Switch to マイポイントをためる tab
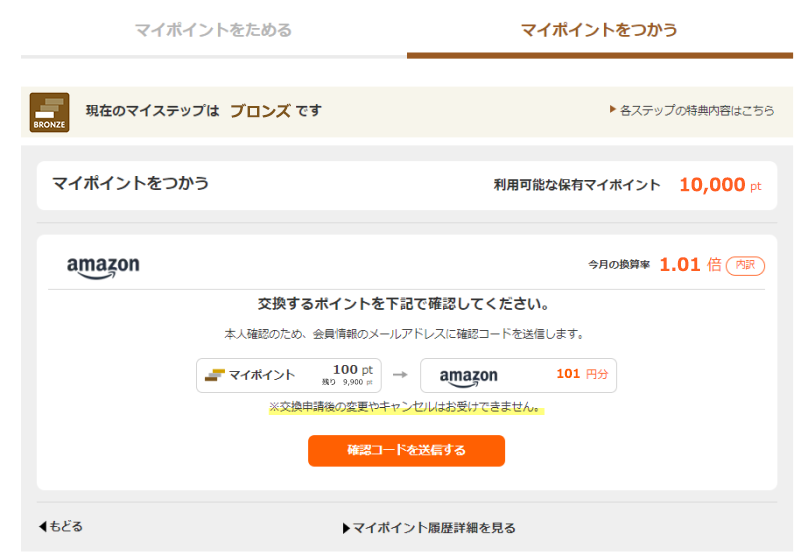The width and height of the screenshot is (808, 560). [213, 30]
